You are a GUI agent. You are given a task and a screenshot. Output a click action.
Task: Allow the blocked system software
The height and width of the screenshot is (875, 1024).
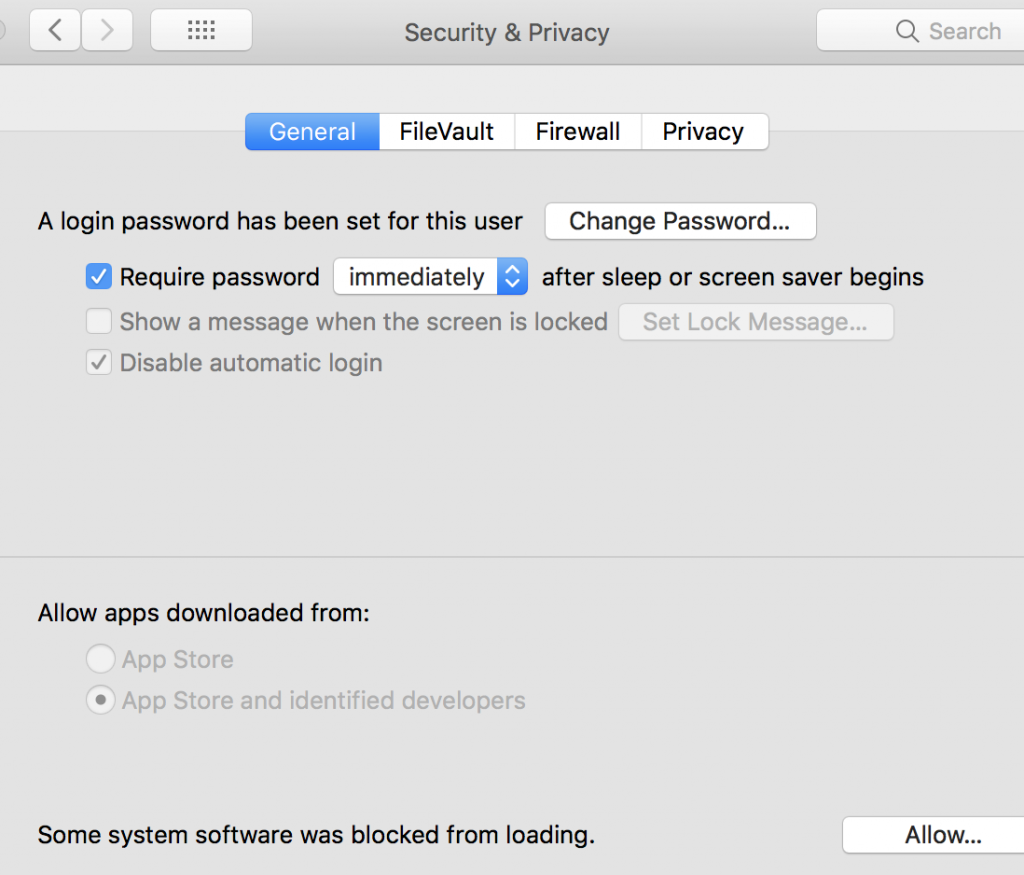click(x=943, y=835)
